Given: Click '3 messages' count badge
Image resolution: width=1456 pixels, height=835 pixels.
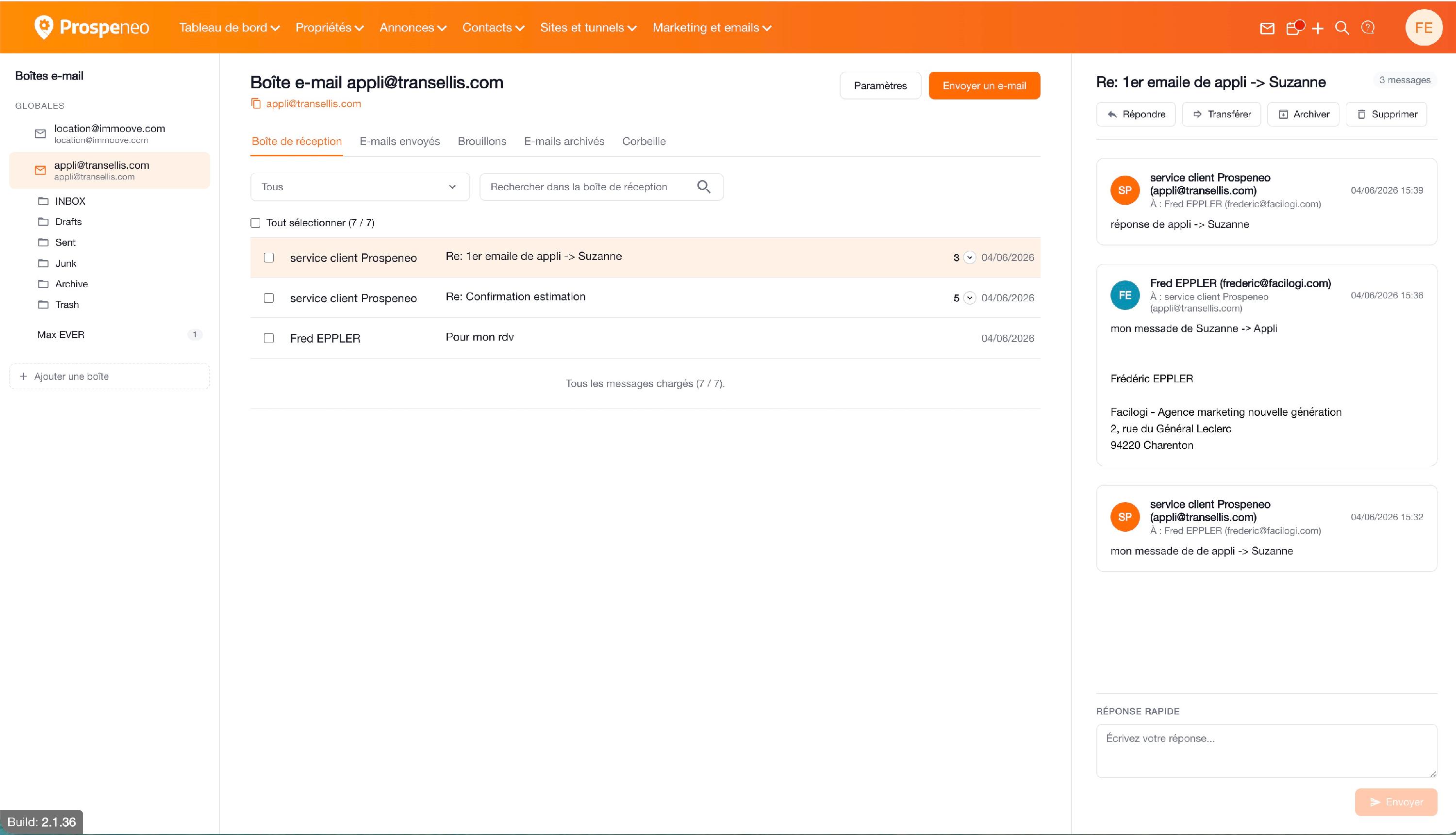Looking at the screenshot, I should click(x=1405, y=80).
